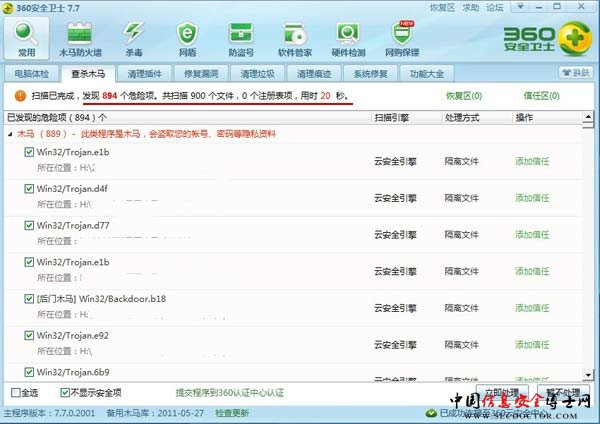The height and width of the screenshot is (424, 600).
Task: Switch to the 清理垃圾 tab
Action: click(258, 73)
